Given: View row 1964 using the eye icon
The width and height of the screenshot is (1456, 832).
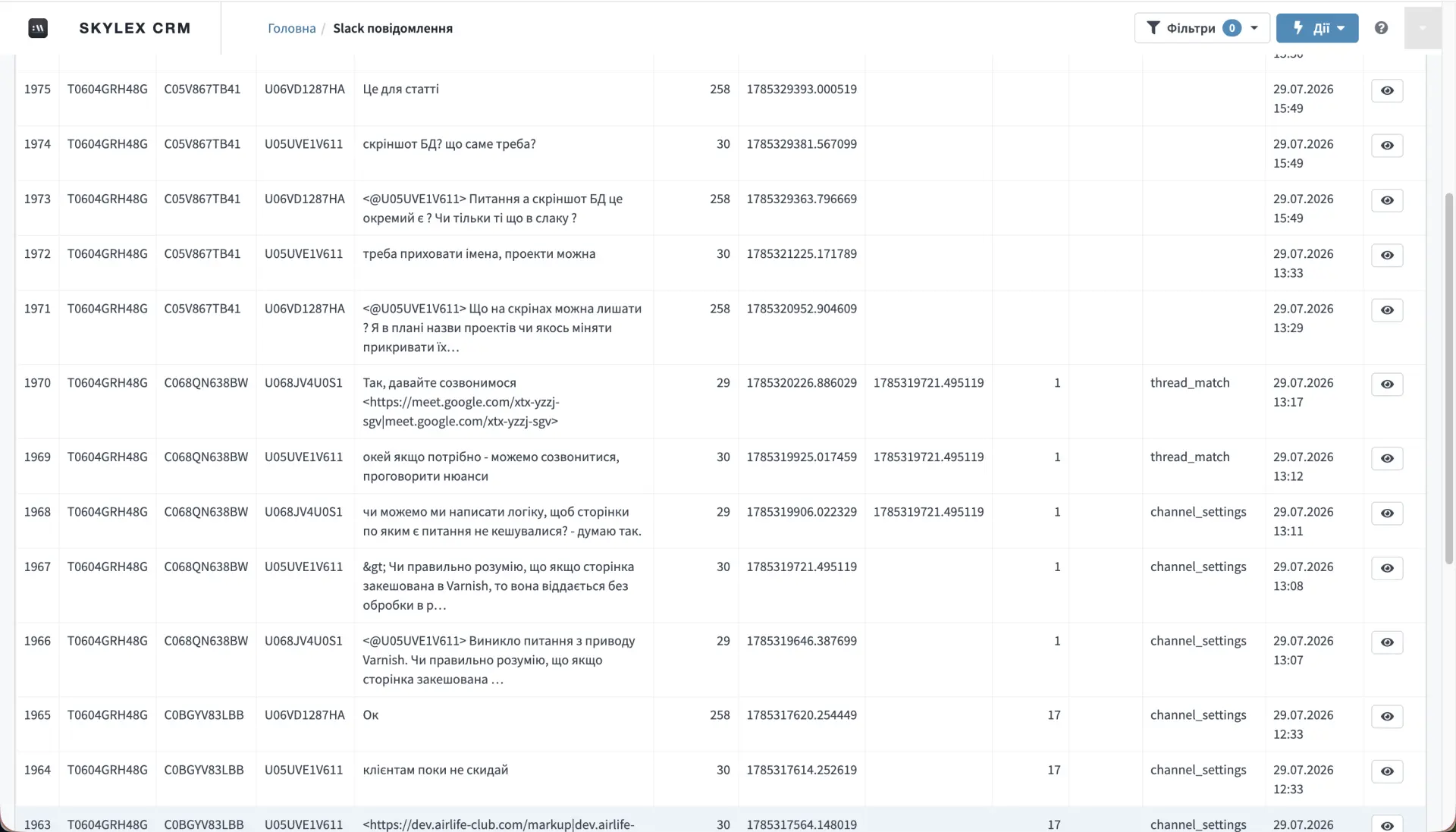Looking at the screenshot, I should pyautogui.click(x=1387, y=771).
